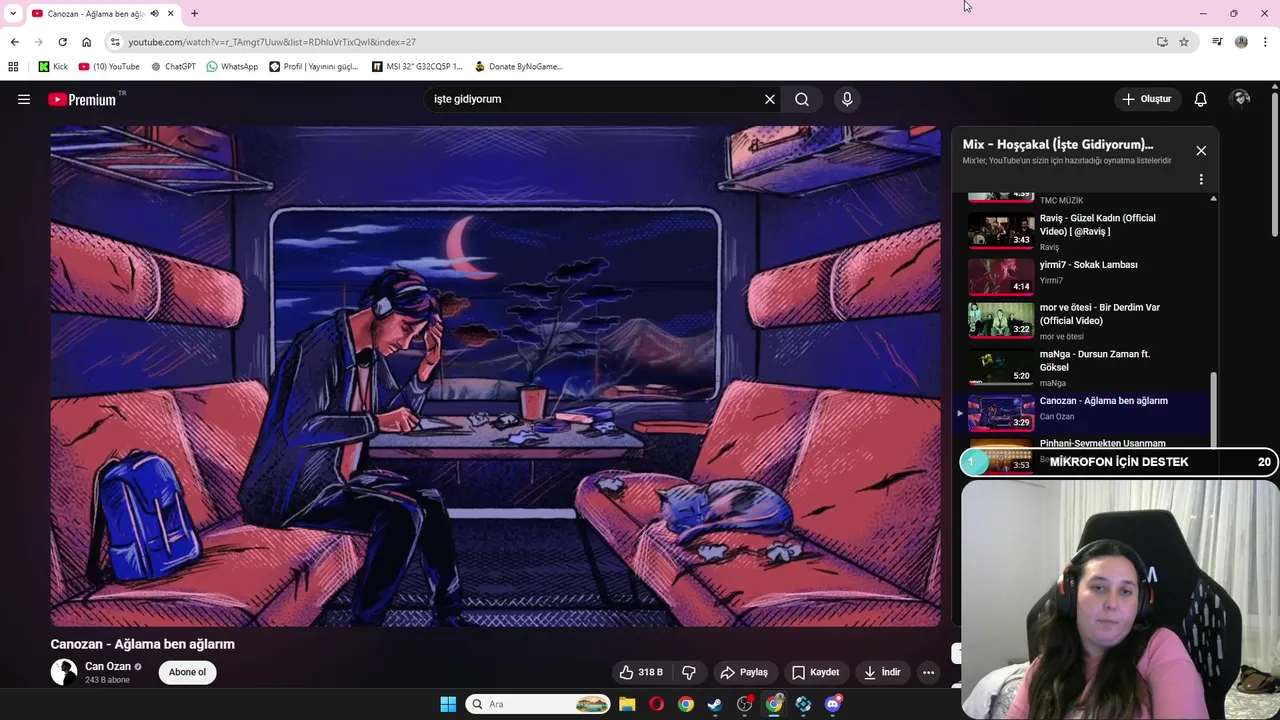
Task: Select Canozan - Ağlama ben ağlarım playlist item
Action: pyautogui.click(x=1085, y=411)
